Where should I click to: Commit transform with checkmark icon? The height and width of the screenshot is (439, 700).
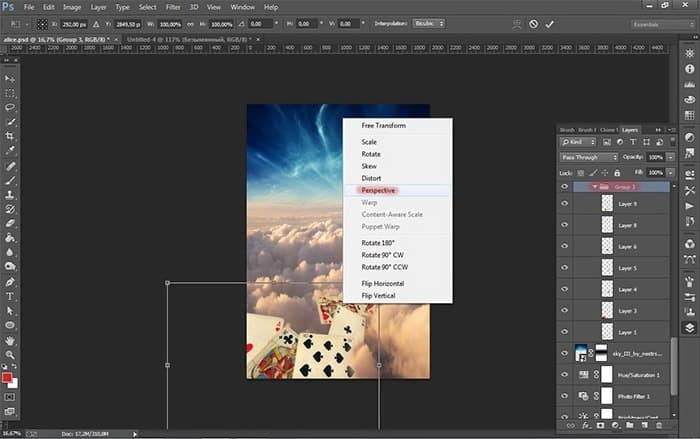click(x=549, y=23)
